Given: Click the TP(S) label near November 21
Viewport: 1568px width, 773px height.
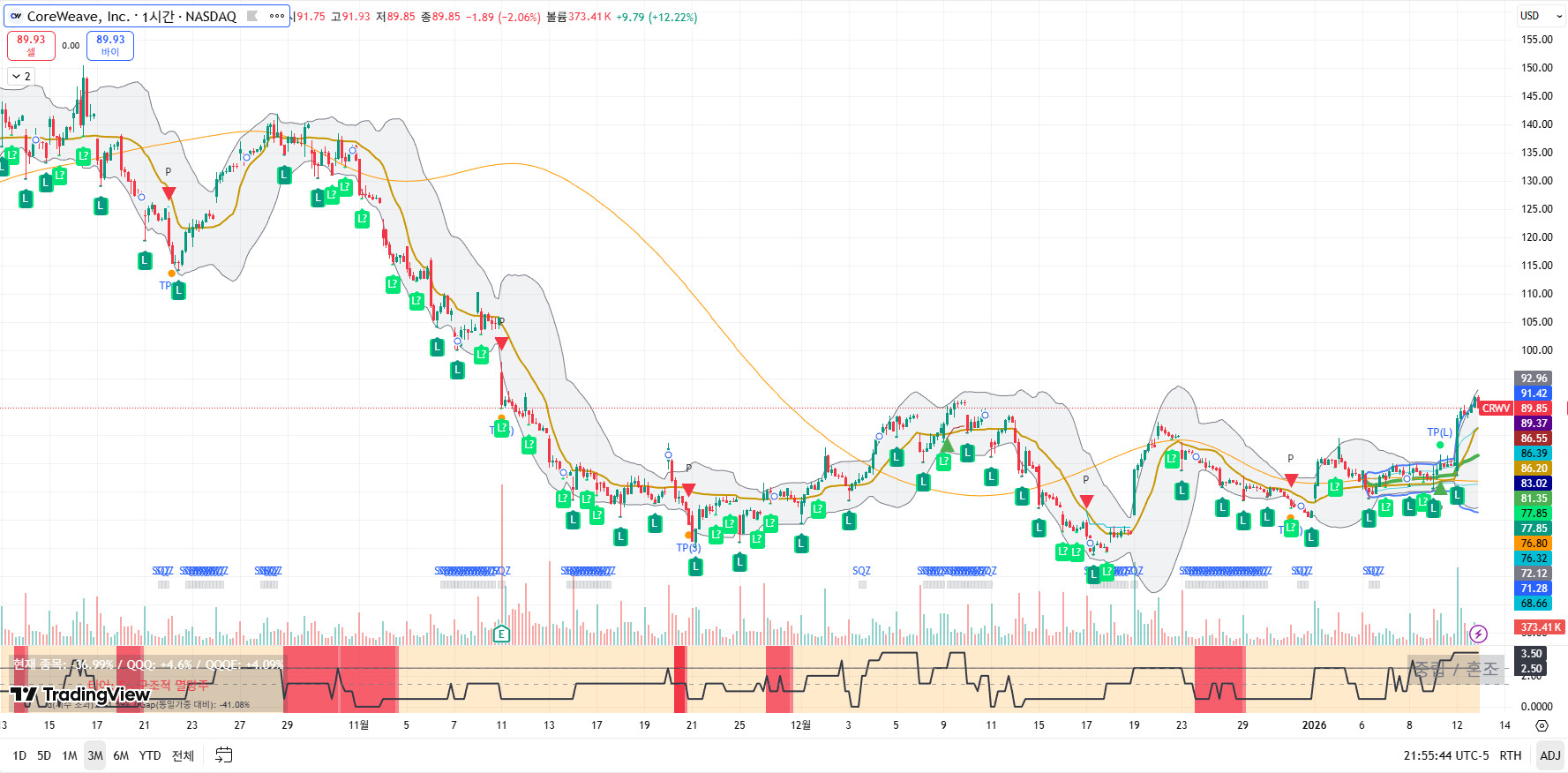Looking at the screenshot, I should coord(688,548).
